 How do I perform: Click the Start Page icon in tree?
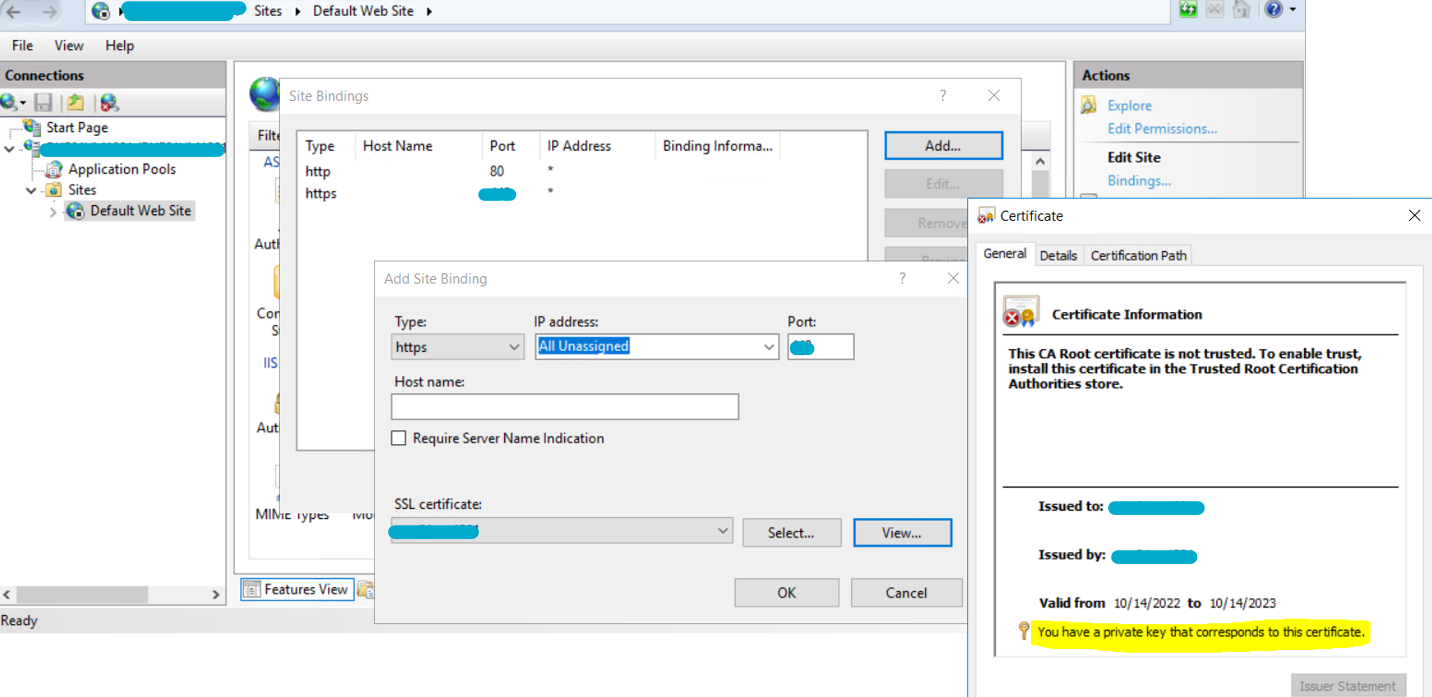(x=32, y=127)
